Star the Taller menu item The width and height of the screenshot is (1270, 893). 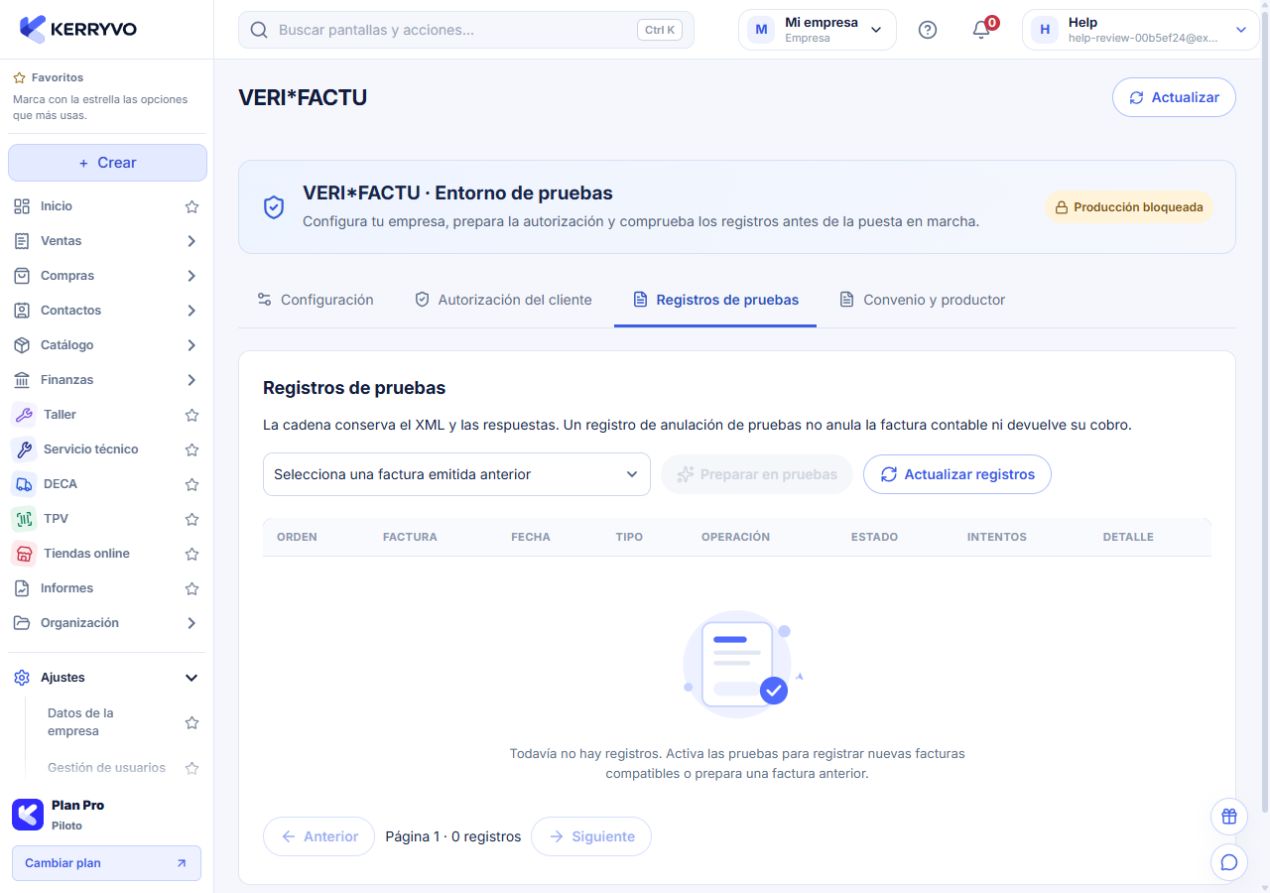pyautogui.click(x=192, y=415)
